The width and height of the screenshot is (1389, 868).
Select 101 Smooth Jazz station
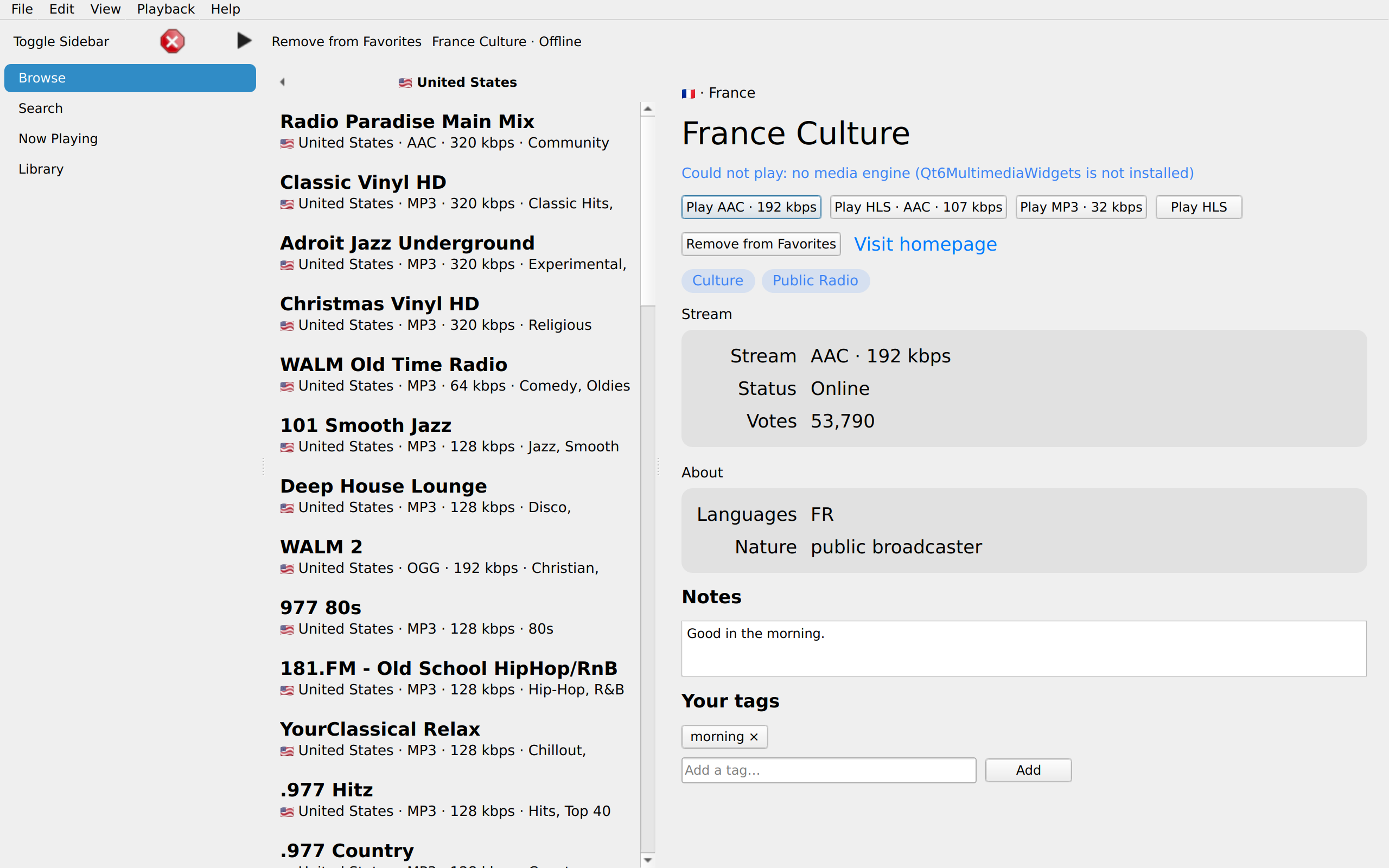point(456,436)
